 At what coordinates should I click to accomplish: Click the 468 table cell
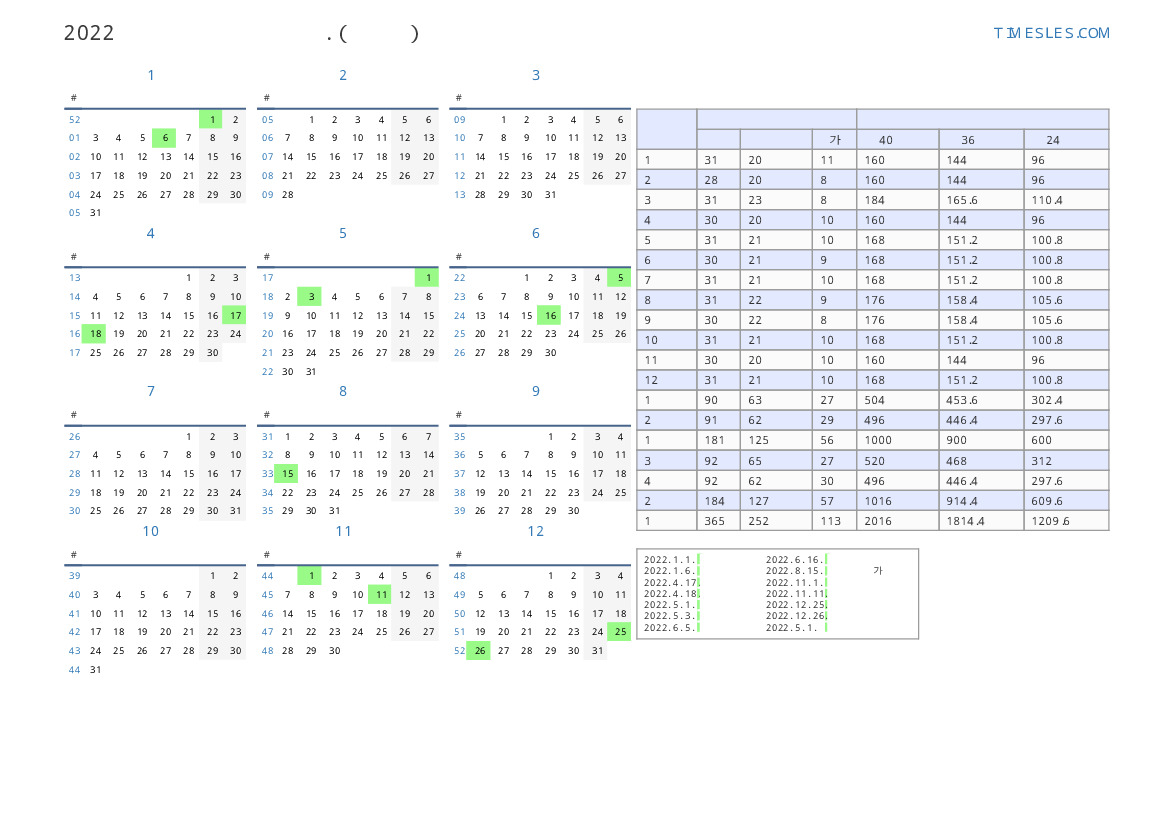click(x=981, y=462)
